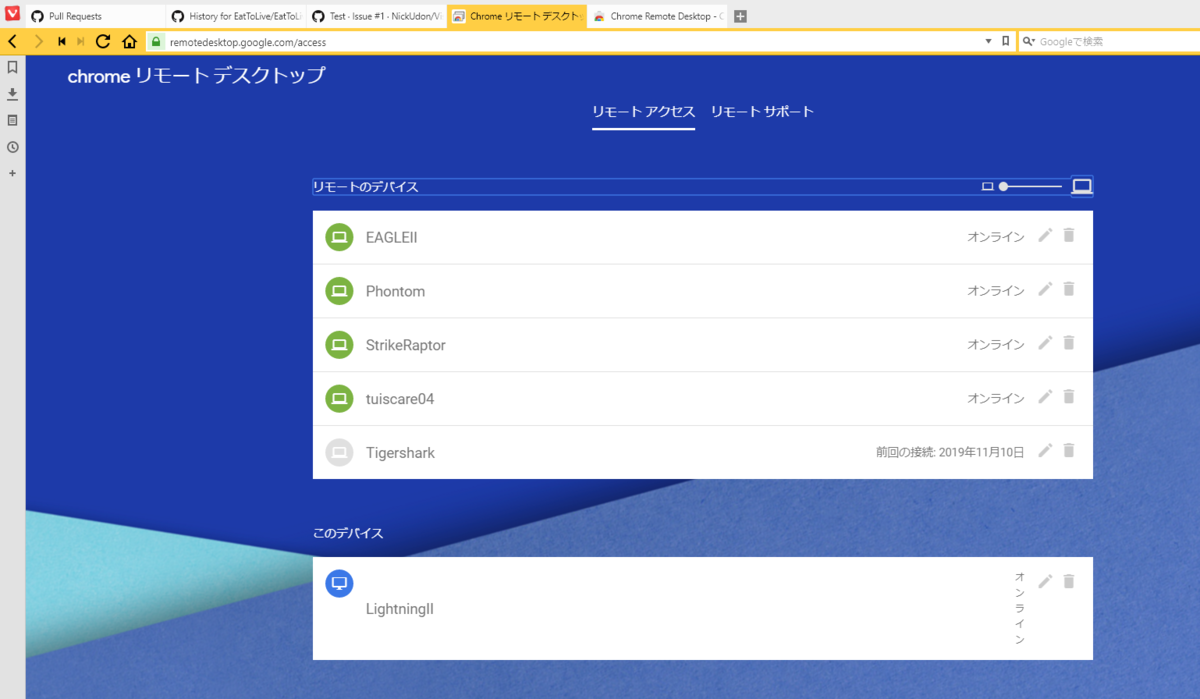Edit the Phantom device name
Viewport: 1200px width, 699px height.
click(x=1045, y=289)
